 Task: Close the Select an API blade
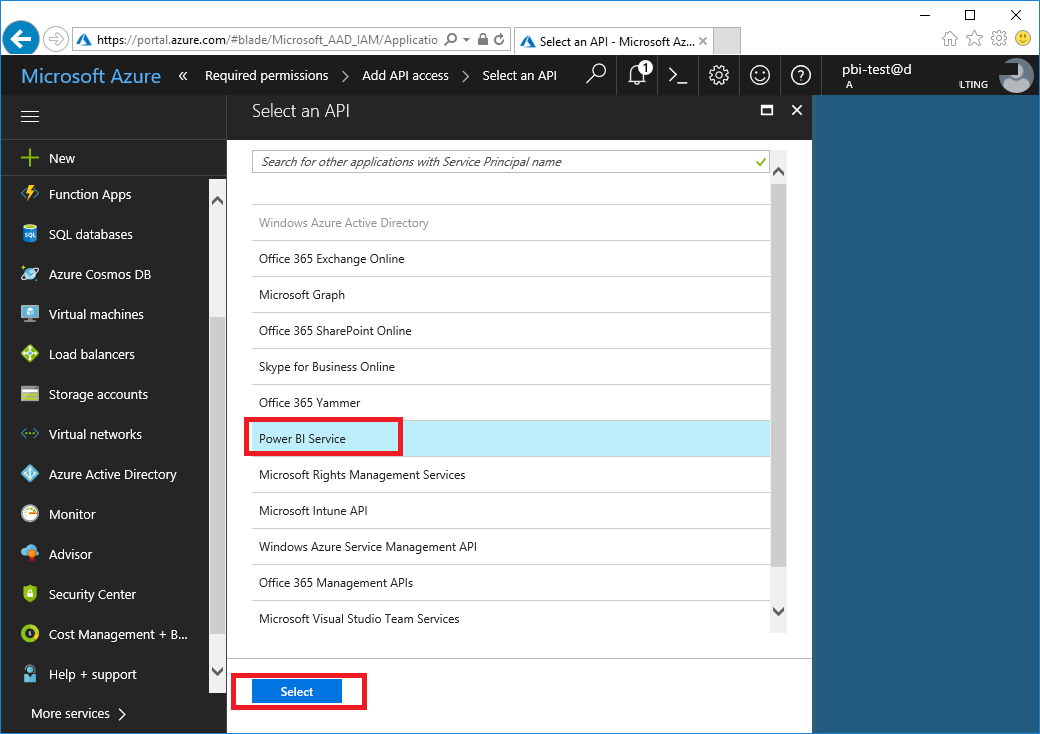(x=797, y=110)
